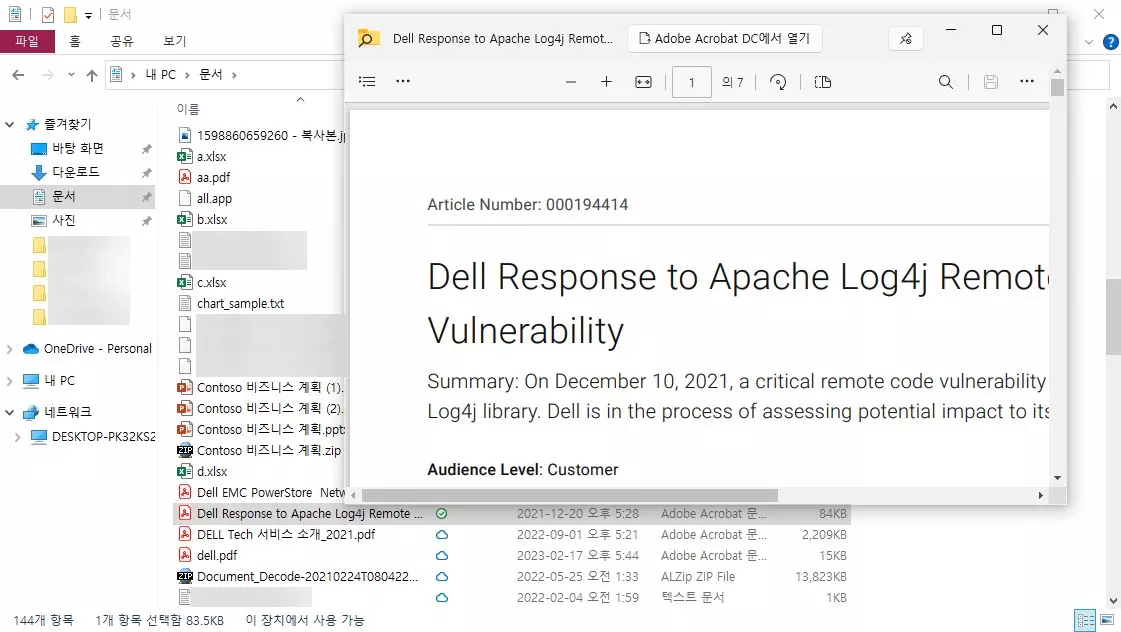This screenshot has width=1121, height=632.
Task: Go back in Explorer navigation
Action: point(19,74)
